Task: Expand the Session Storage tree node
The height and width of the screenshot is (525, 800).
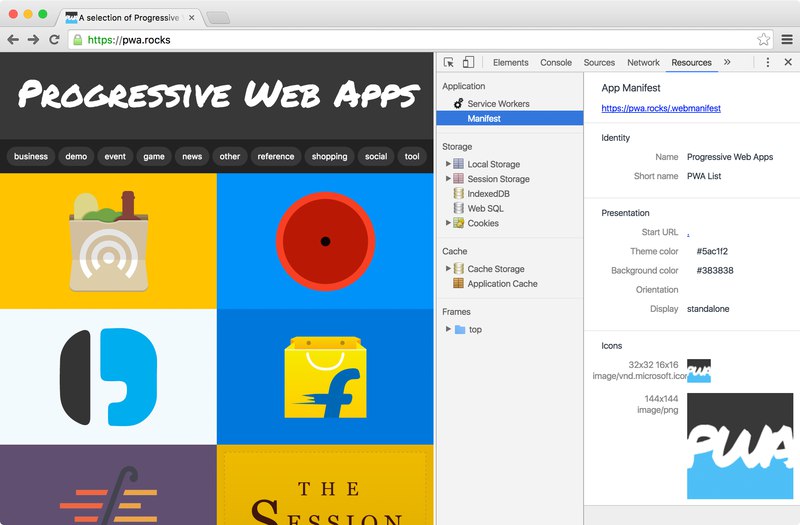Action: (x=448, y=179)
